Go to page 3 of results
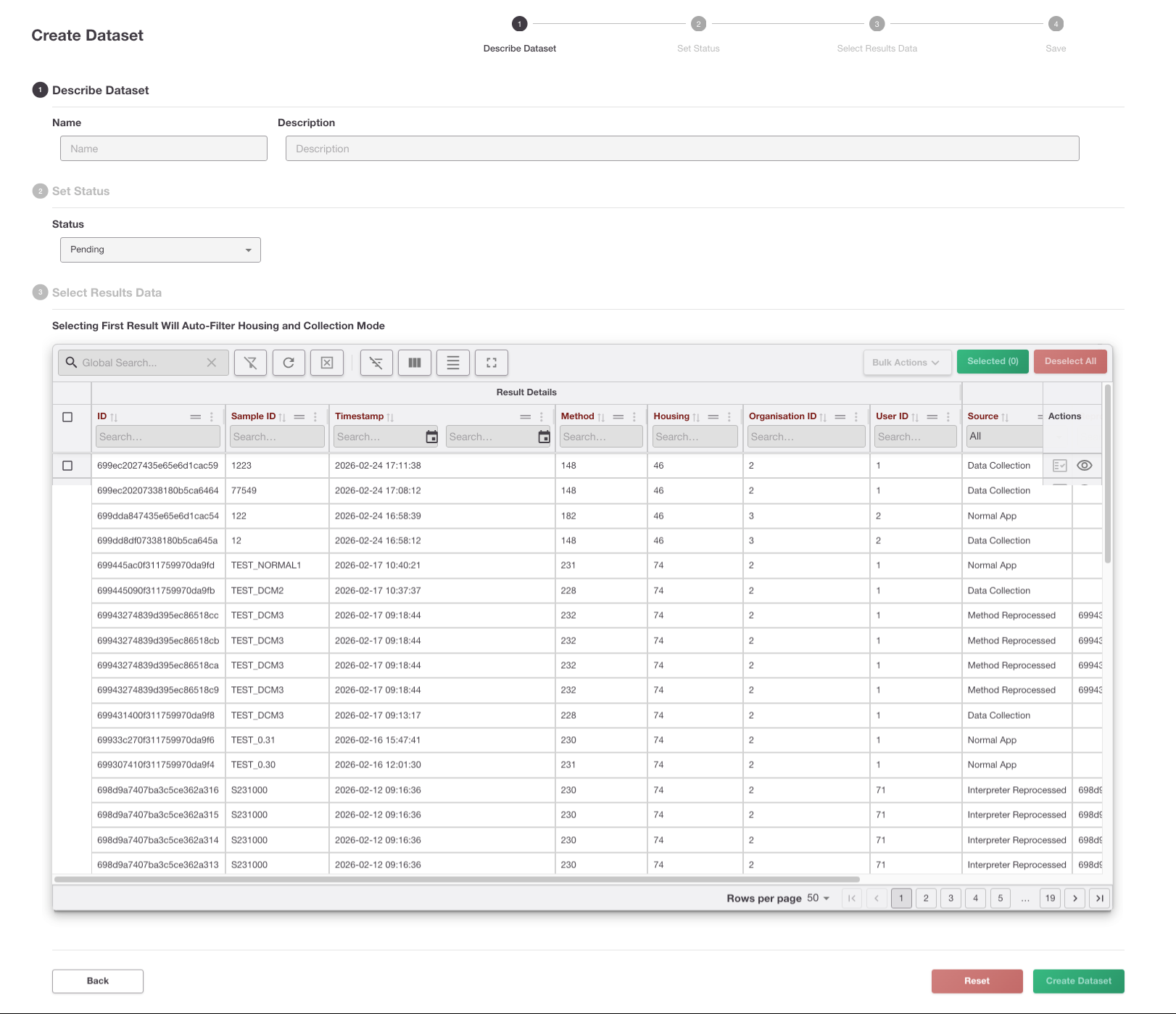The height and width of the screenshot is (1014, 1176). coord(951,898)
